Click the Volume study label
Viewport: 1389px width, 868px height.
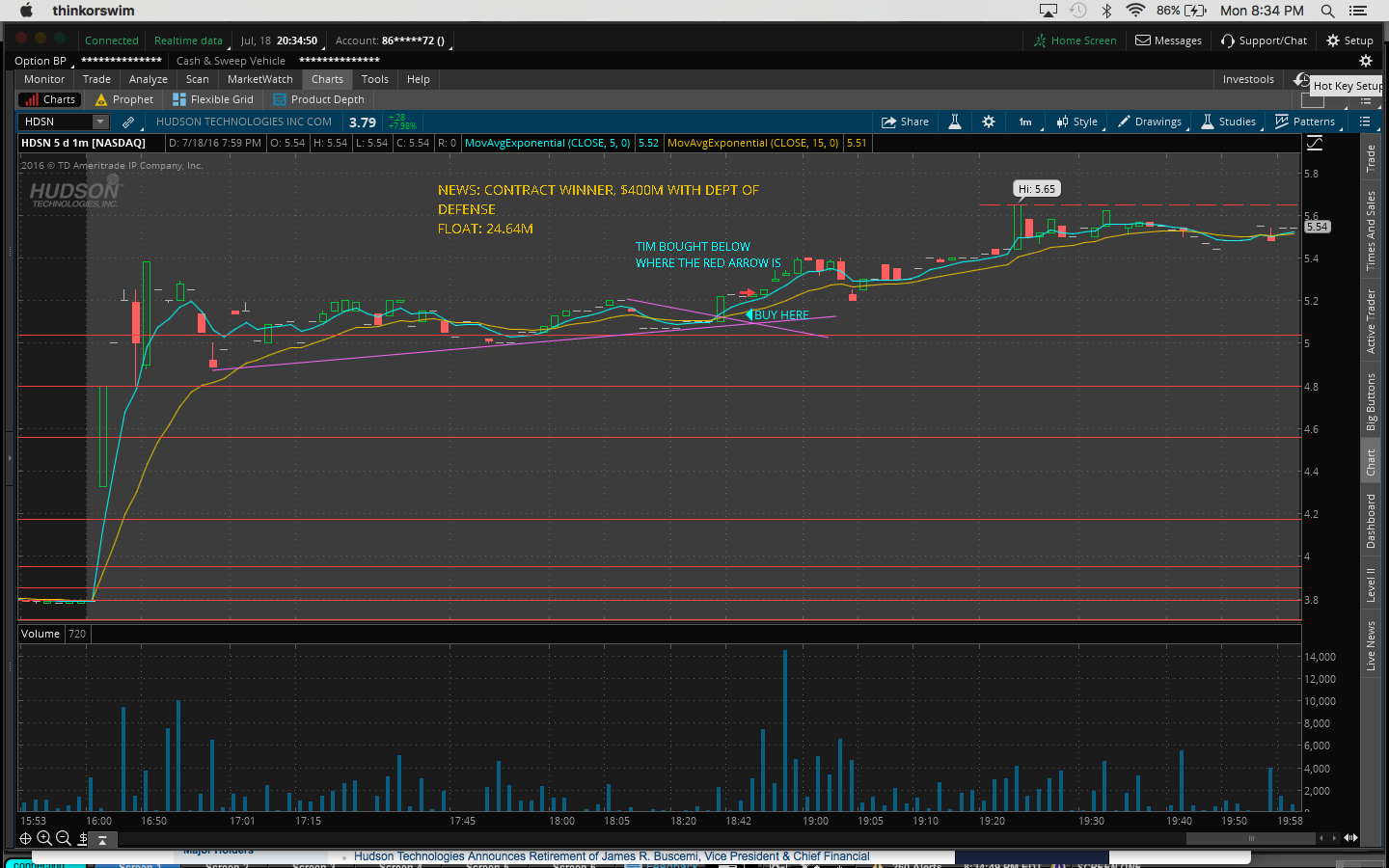(x=41, y=634)
